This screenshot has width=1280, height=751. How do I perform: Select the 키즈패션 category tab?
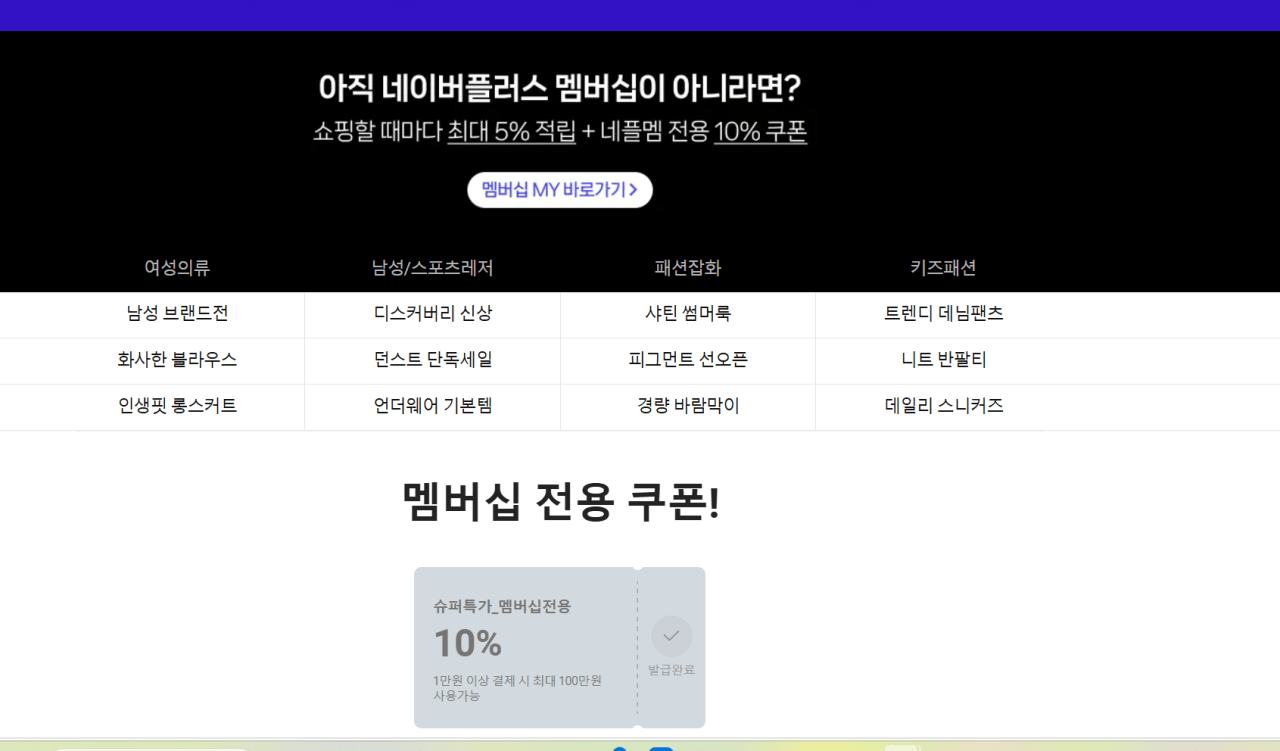click(x=943, y=268)
